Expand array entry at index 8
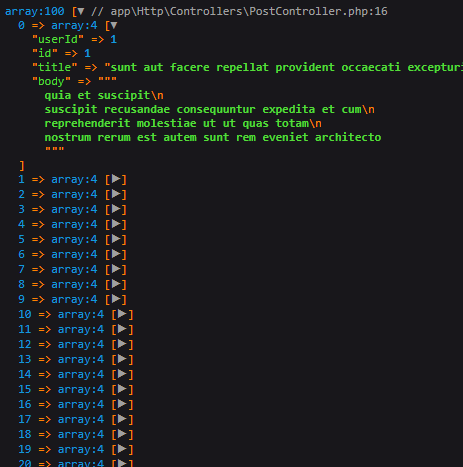The height and width of the screenshot is (467, 463). point(116,284)
